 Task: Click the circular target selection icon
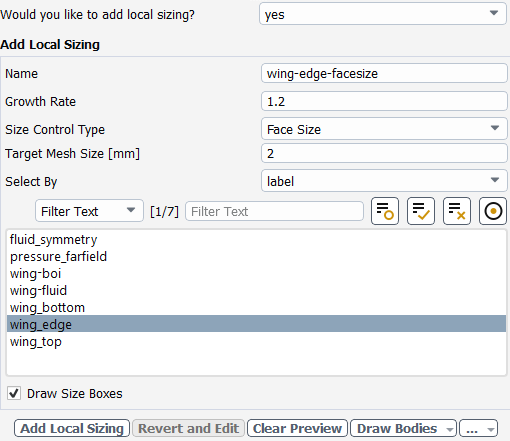pyautogui.click(x=493, y=211)
